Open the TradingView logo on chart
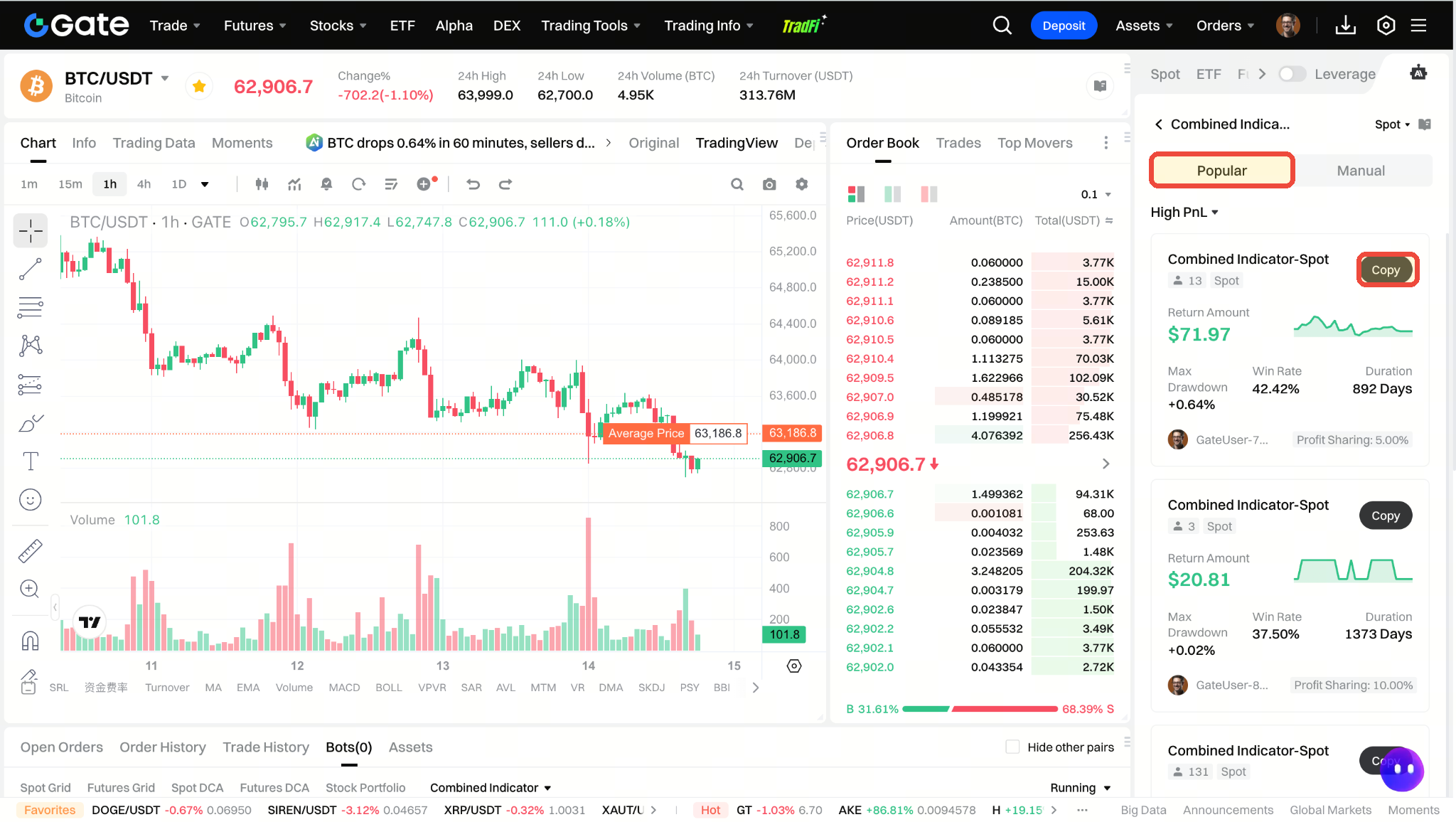Viewport: 1456px width, 822px height. click(x=90, y=622)
